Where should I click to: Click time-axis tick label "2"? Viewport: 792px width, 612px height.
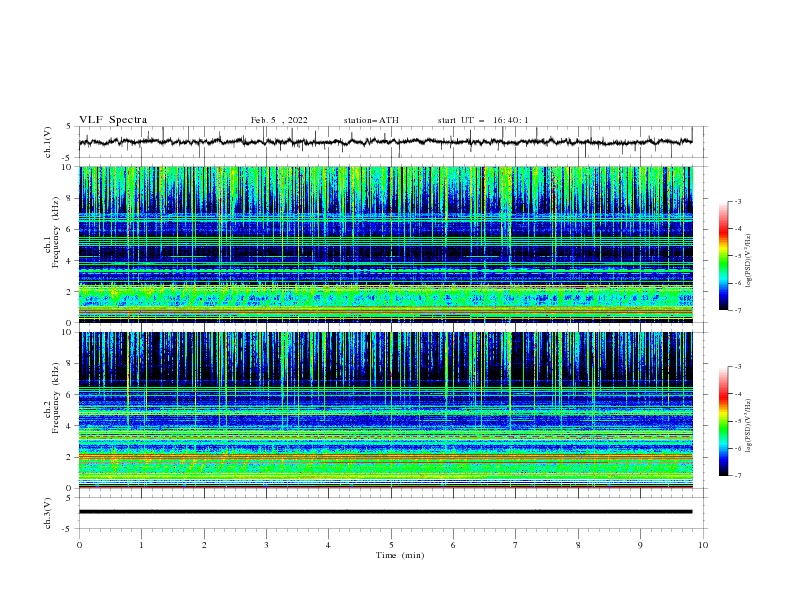(x=204, y=545)
